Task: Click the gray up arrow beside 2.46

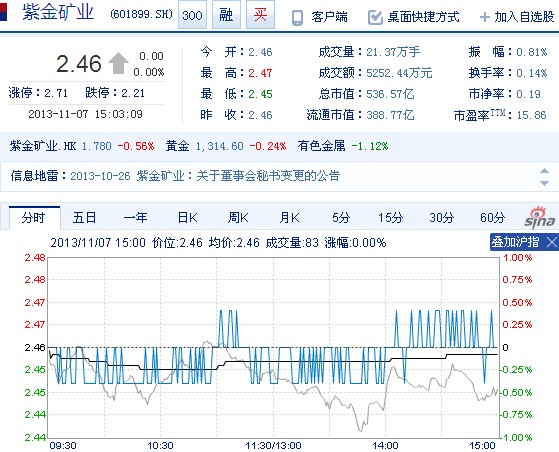Action: tap(118, 63)
